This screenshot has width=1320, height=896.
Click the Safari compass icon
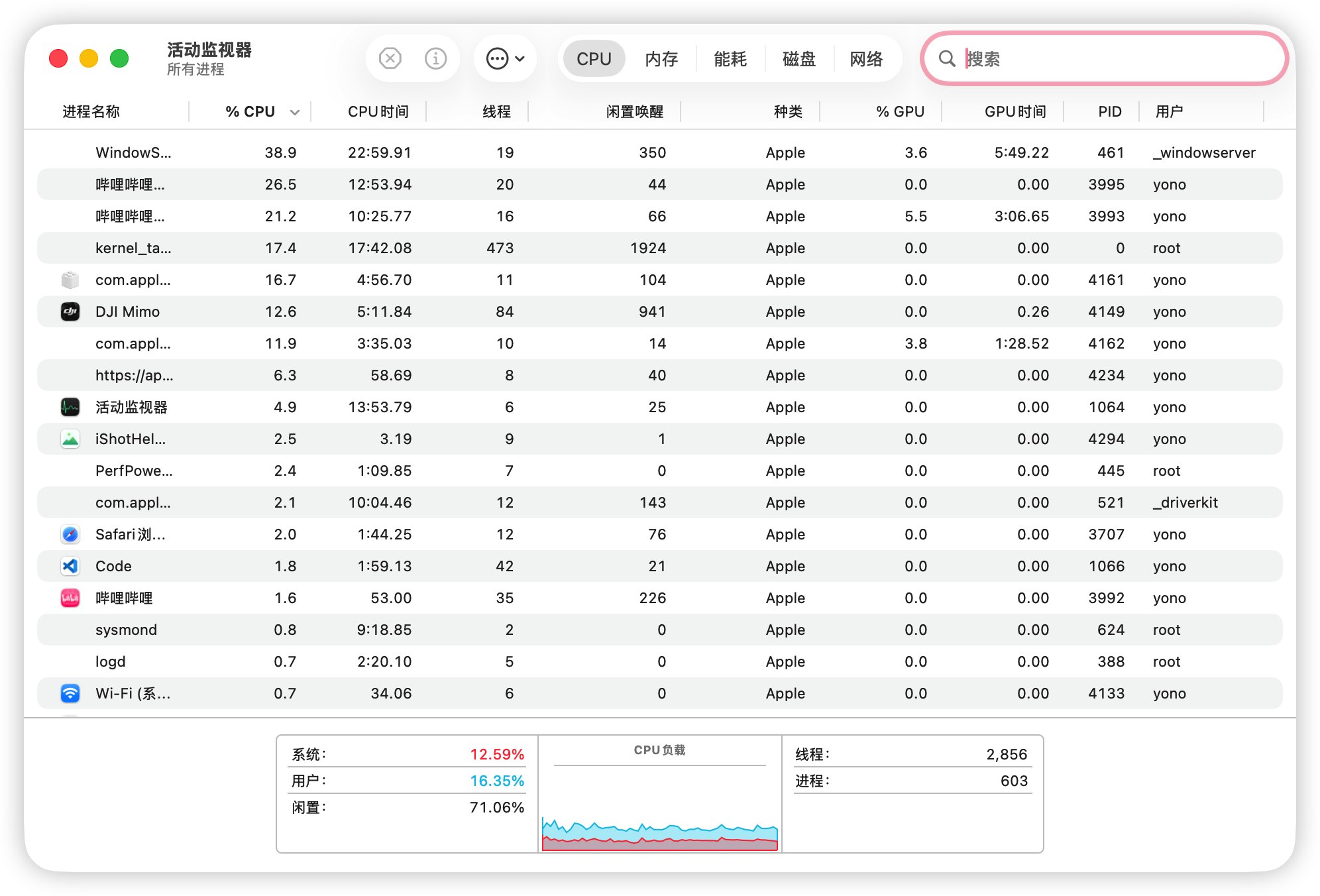[x=70, y=534]
